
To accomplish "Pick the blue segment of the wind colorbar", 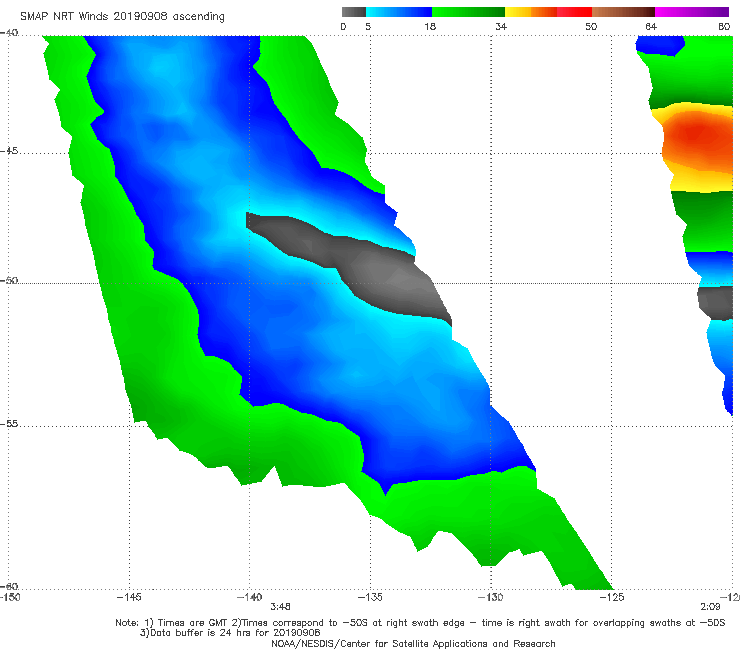I will coord(399,12).
